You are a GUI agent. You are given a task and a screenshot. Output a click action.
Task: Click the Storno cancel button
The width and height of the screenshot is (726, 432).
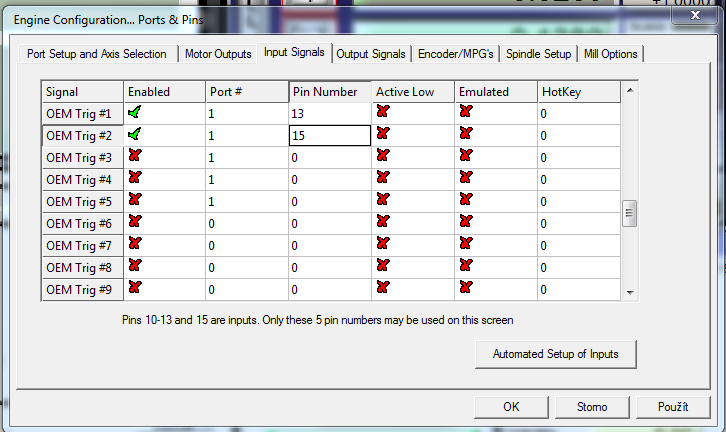coord(592,407)
